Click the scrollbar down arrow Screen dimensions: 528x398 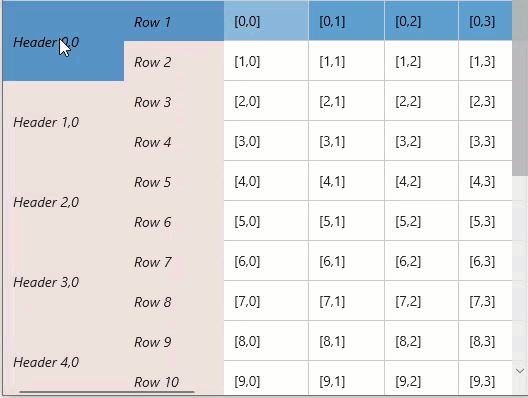click(520, 371)
